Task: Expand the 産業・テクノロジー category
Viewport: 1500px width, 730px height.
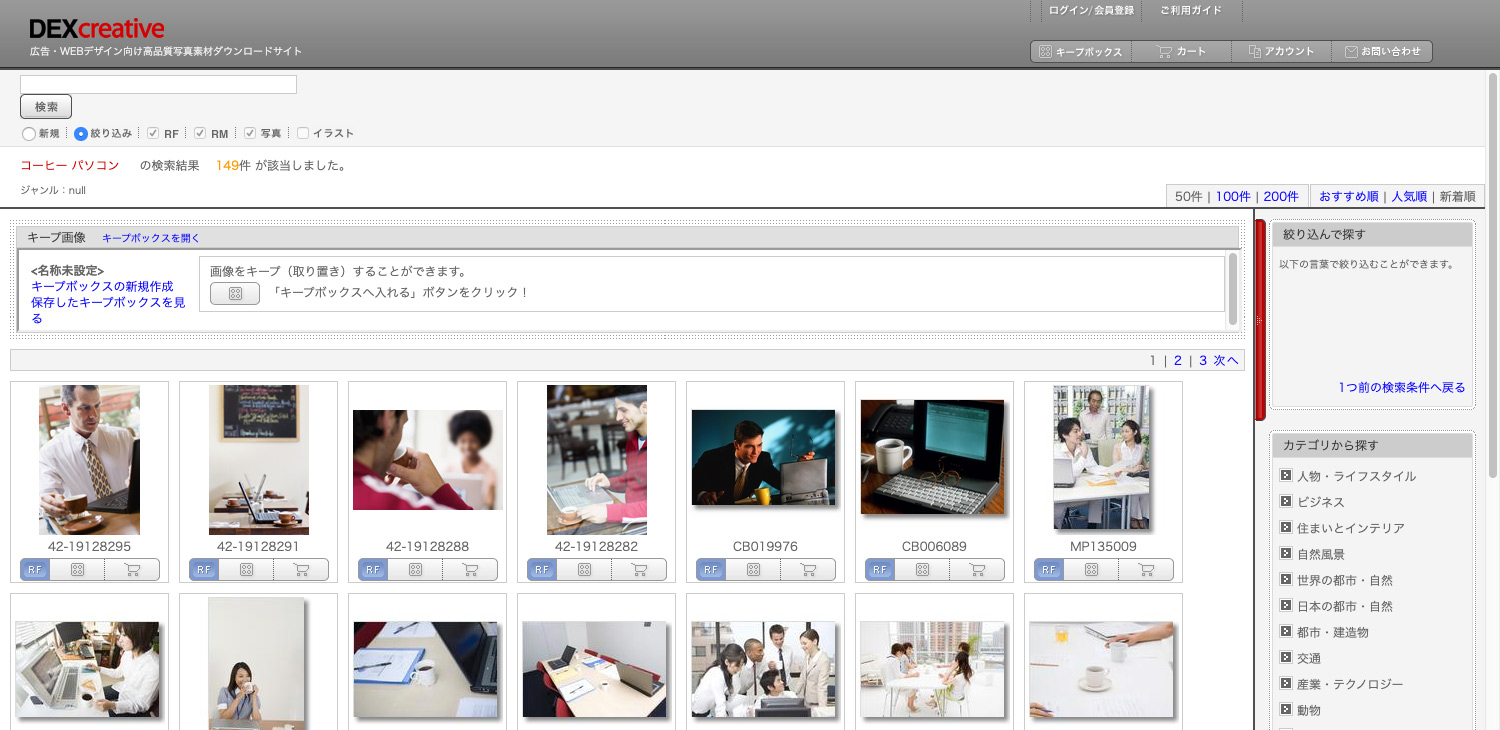Action: click(1286, 684)
